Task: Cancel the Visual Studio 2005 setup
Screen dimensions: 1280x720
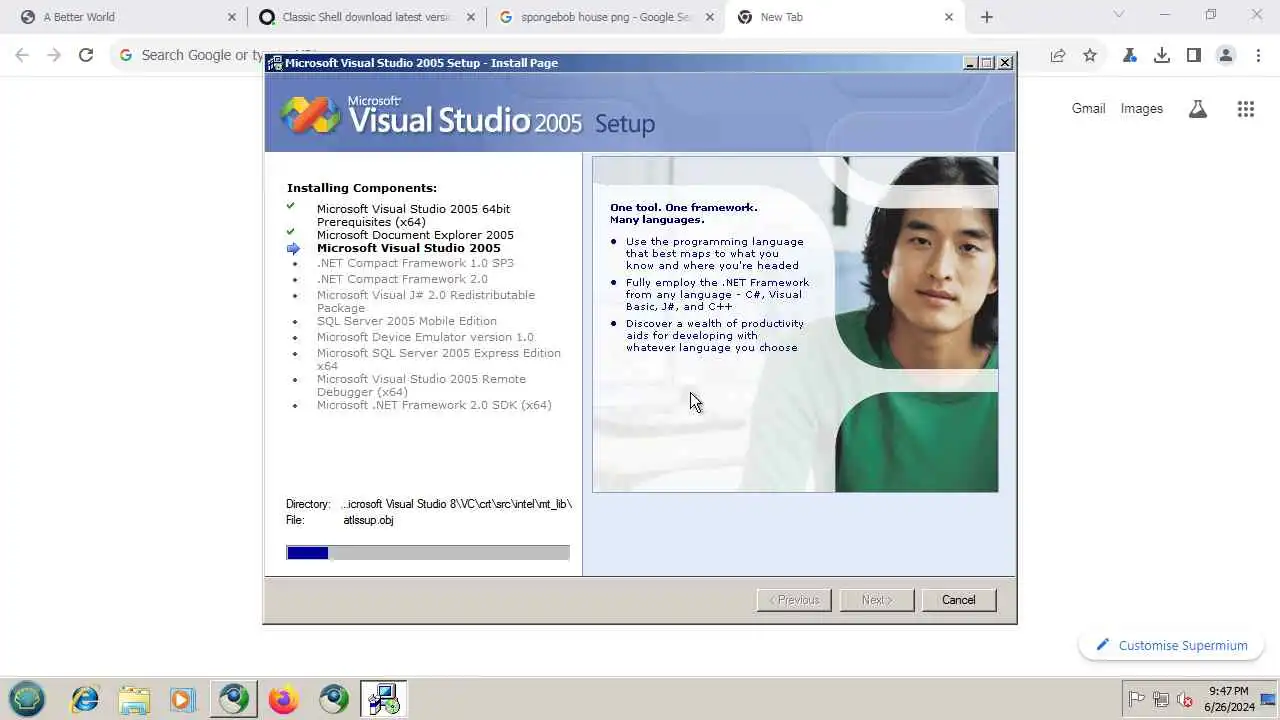Action: tap(958, 600)
